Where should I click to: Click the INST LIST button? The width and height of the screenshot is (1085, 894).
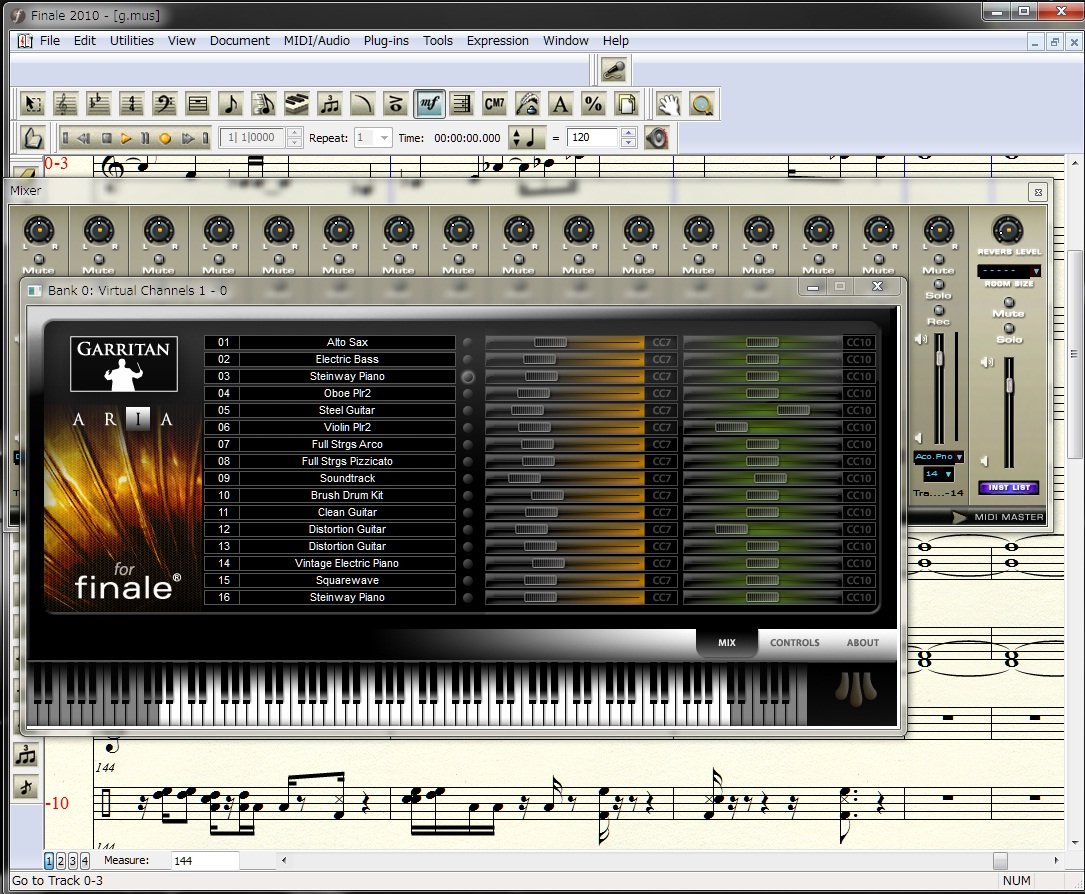[x=1009, y=488]
